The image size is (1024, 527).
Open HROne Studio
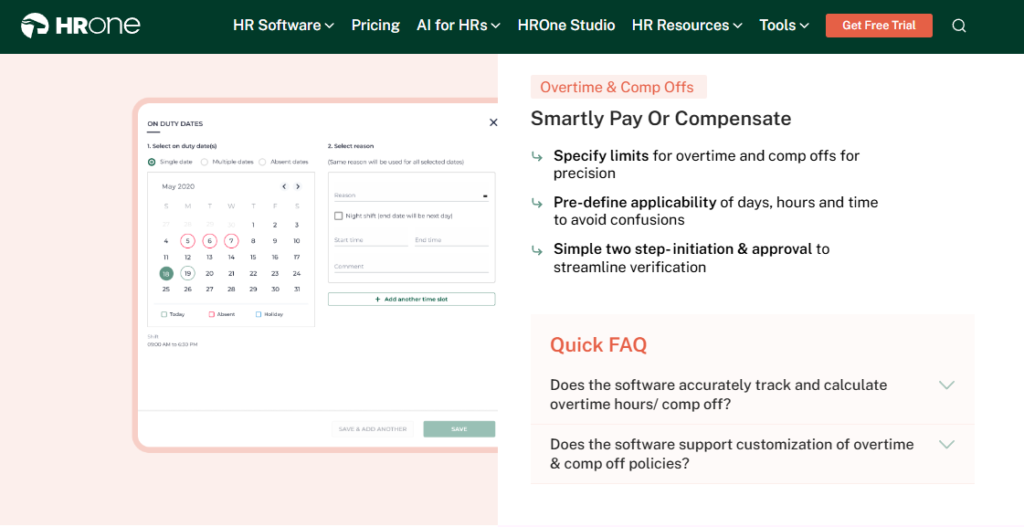566,25
